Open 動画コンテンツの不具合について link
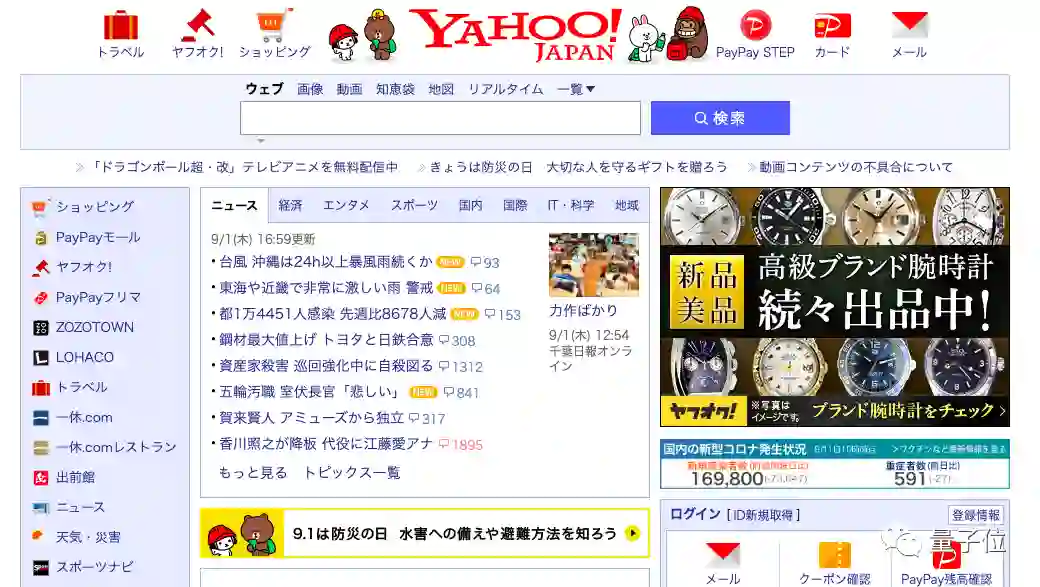This screenshot has height=587, width=1040. 856,167
